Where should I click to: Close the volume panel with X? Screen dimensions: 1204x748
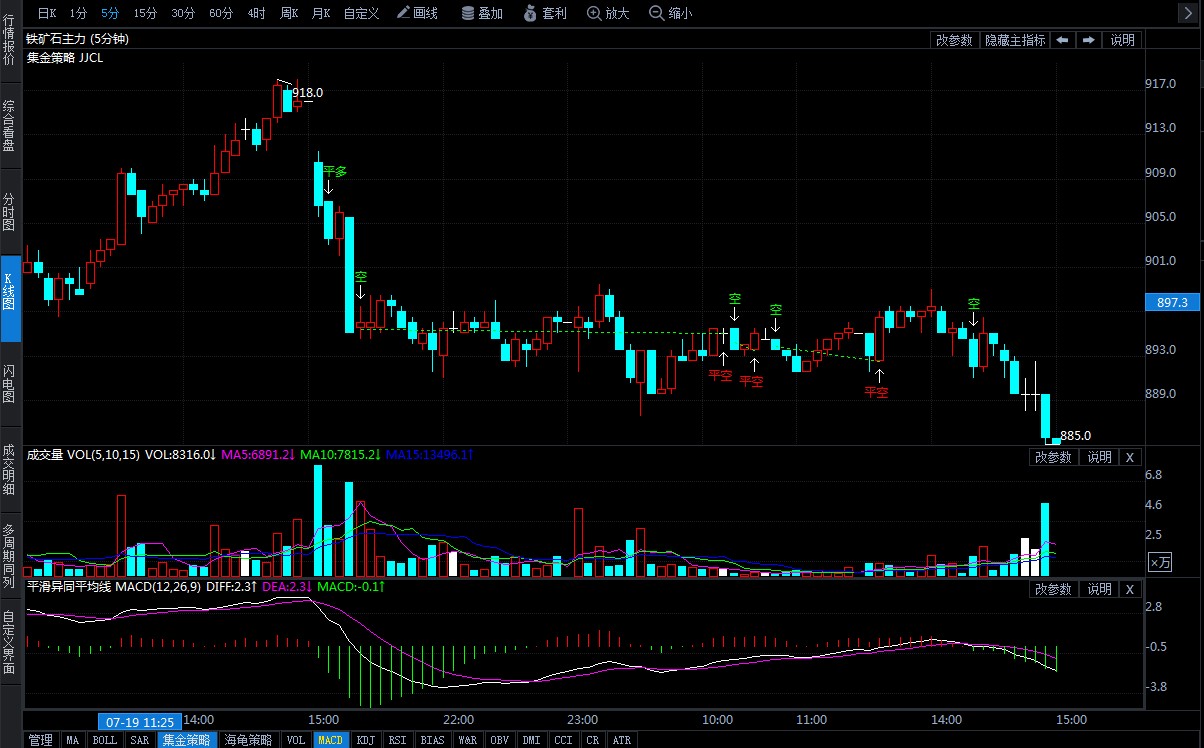click(1128, 457)
